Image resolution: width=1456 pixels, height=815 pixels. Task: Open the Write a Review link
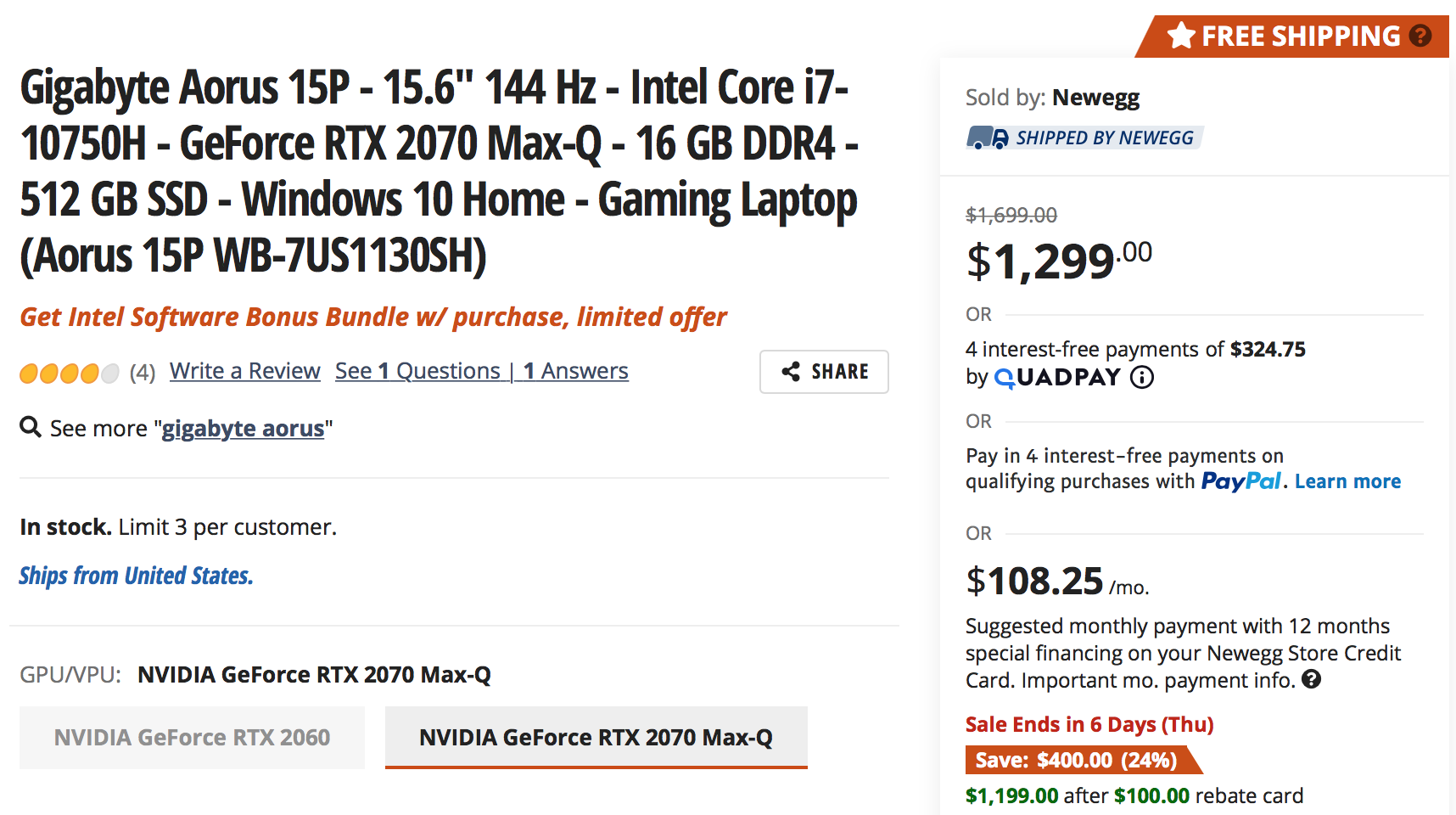(245, 371)
